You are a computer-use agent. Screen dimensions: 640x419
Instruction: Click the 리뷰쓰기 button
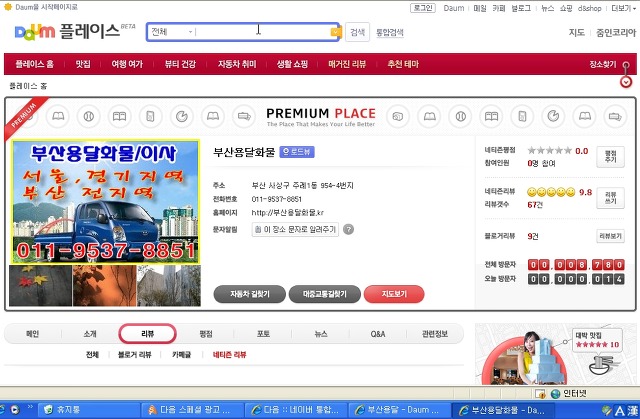click(x=610, y=198)
